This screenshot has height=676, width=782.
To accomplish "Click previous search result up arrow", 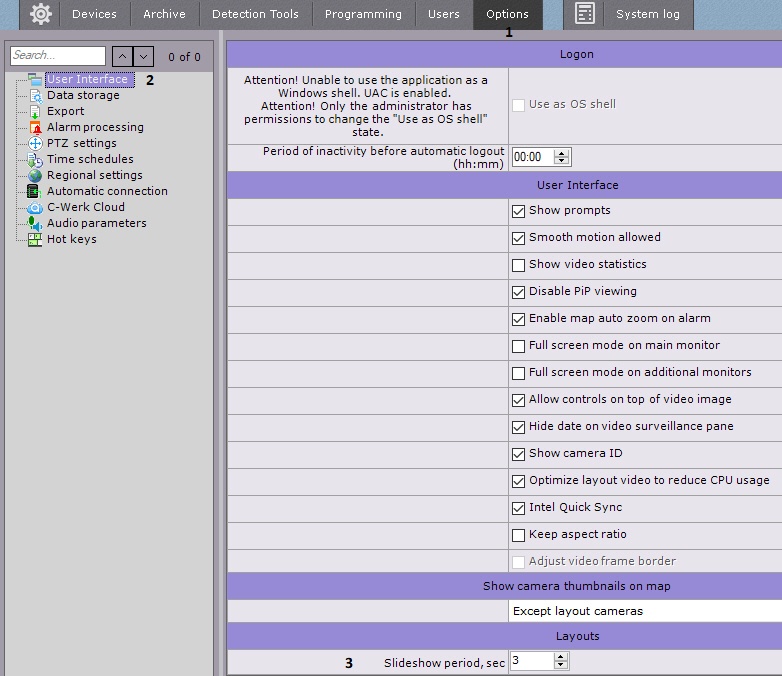I will tap(121, 57).
